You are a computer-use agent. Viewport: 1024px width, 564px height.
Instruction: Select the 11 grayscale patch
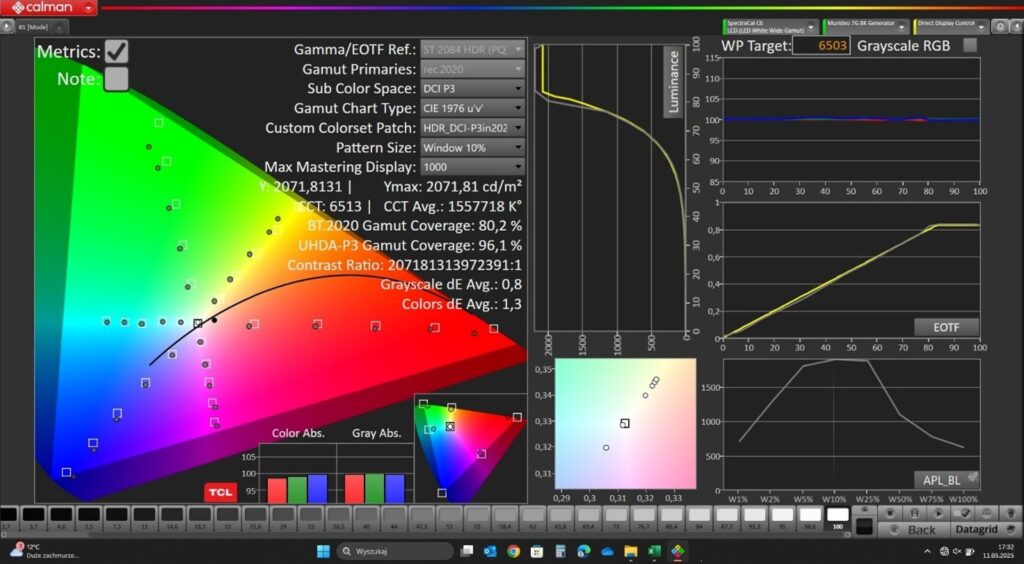pyautogui.click(x=144, y=518)
